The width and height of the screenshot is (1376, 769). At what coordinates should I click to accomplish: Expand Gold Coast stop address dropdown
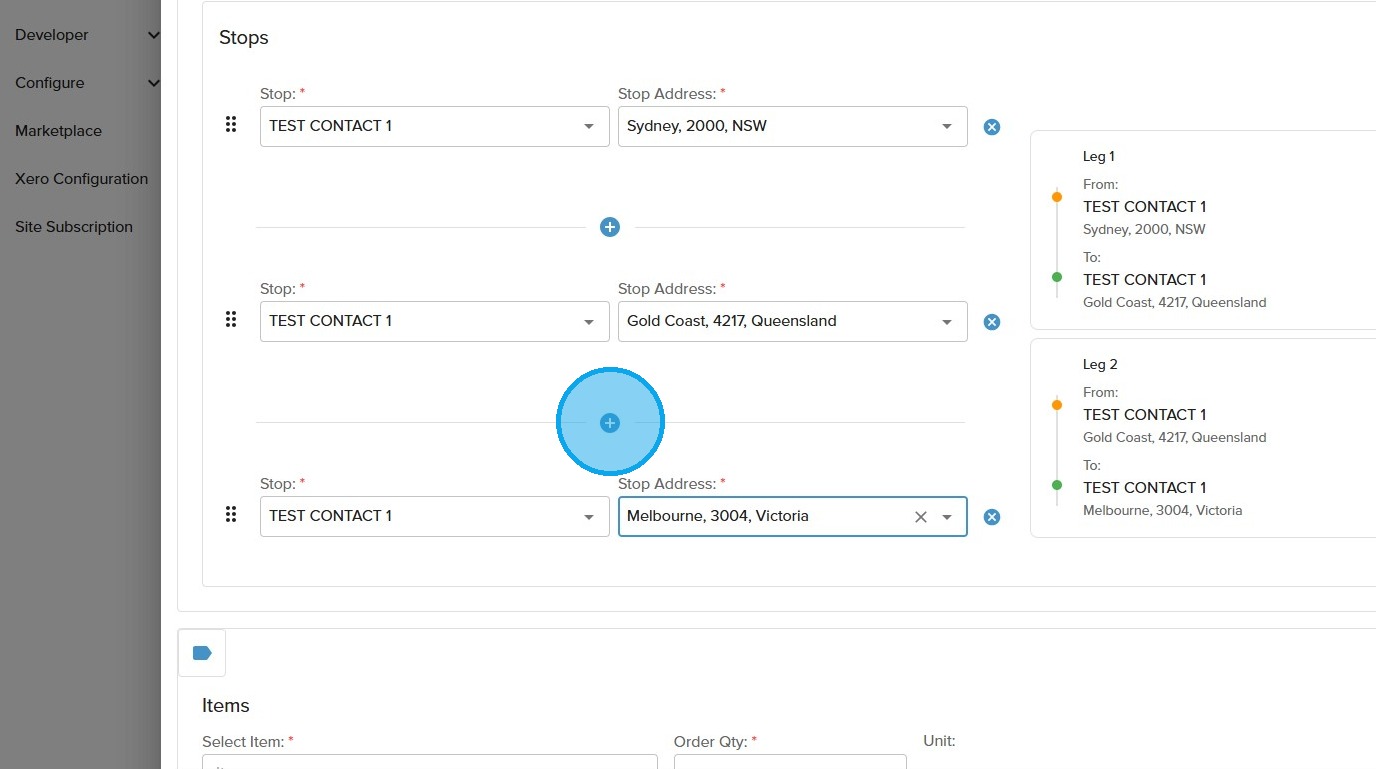point(947,322)
